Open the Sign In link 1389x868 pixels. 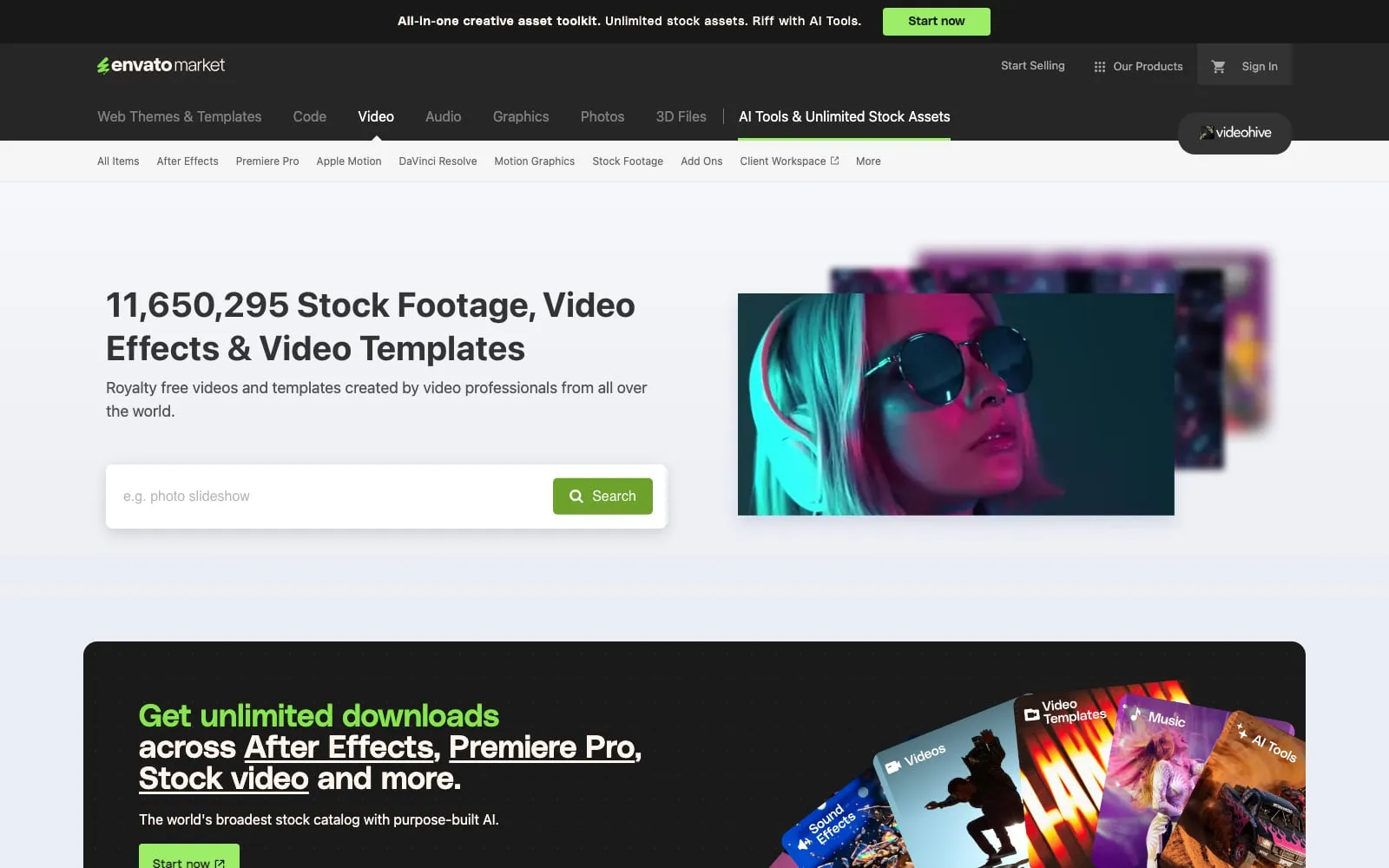1259,66
